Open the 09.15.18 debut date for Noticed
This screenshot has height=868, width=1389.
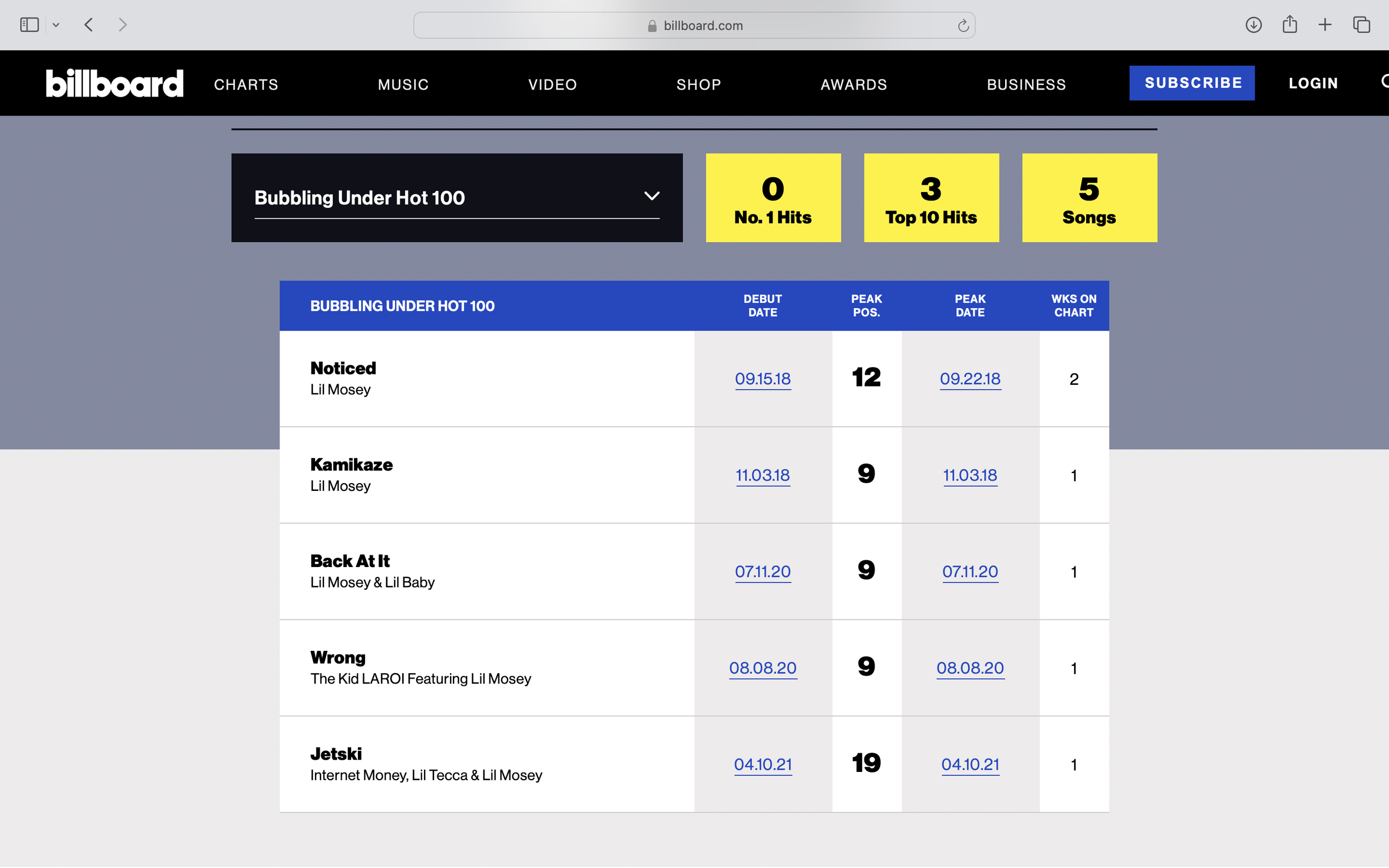tap(762, 379)
